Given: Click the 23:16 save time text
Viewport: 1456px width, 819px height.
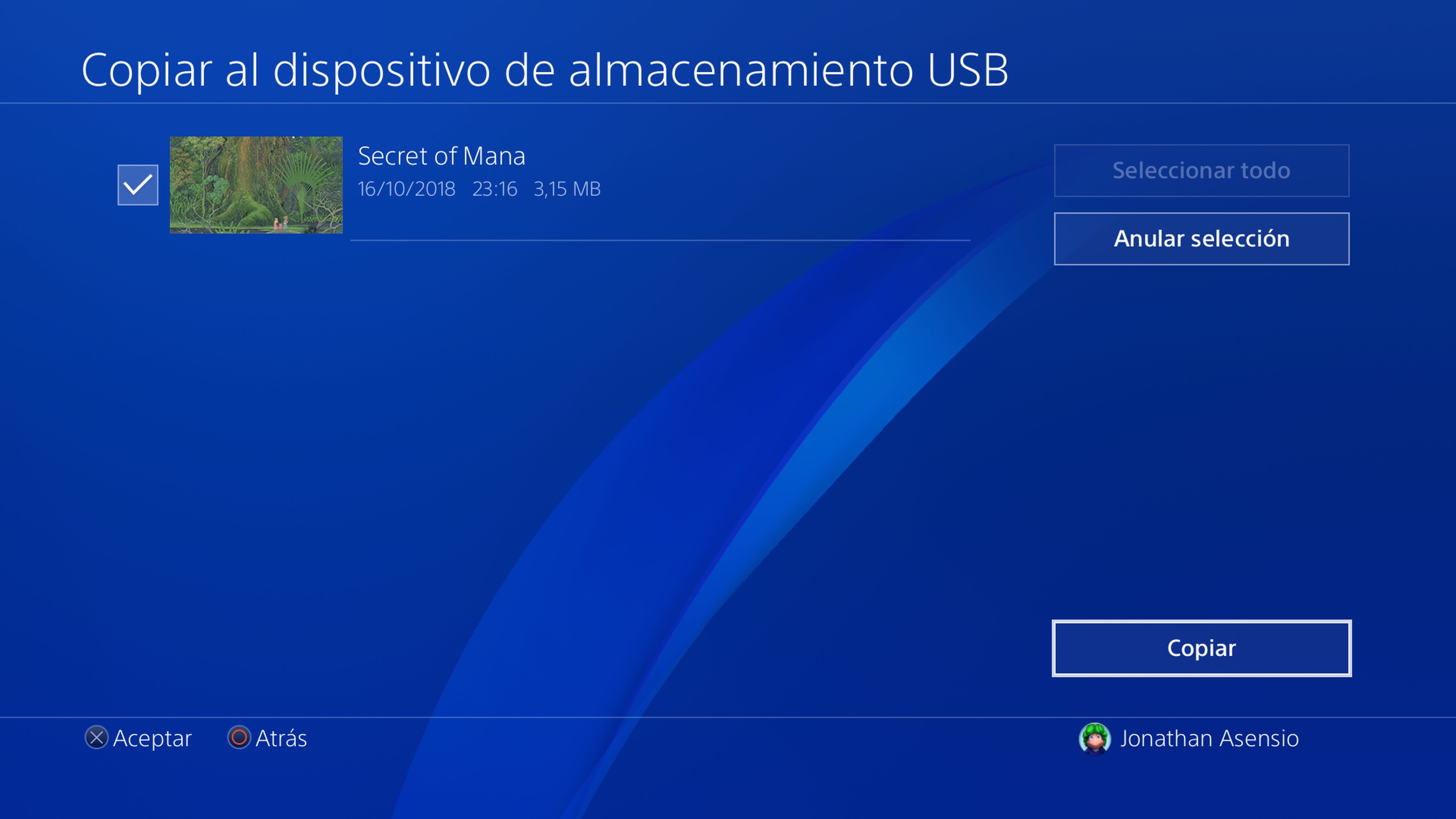Looking at the screenshot, I should [x=494, y=189].
